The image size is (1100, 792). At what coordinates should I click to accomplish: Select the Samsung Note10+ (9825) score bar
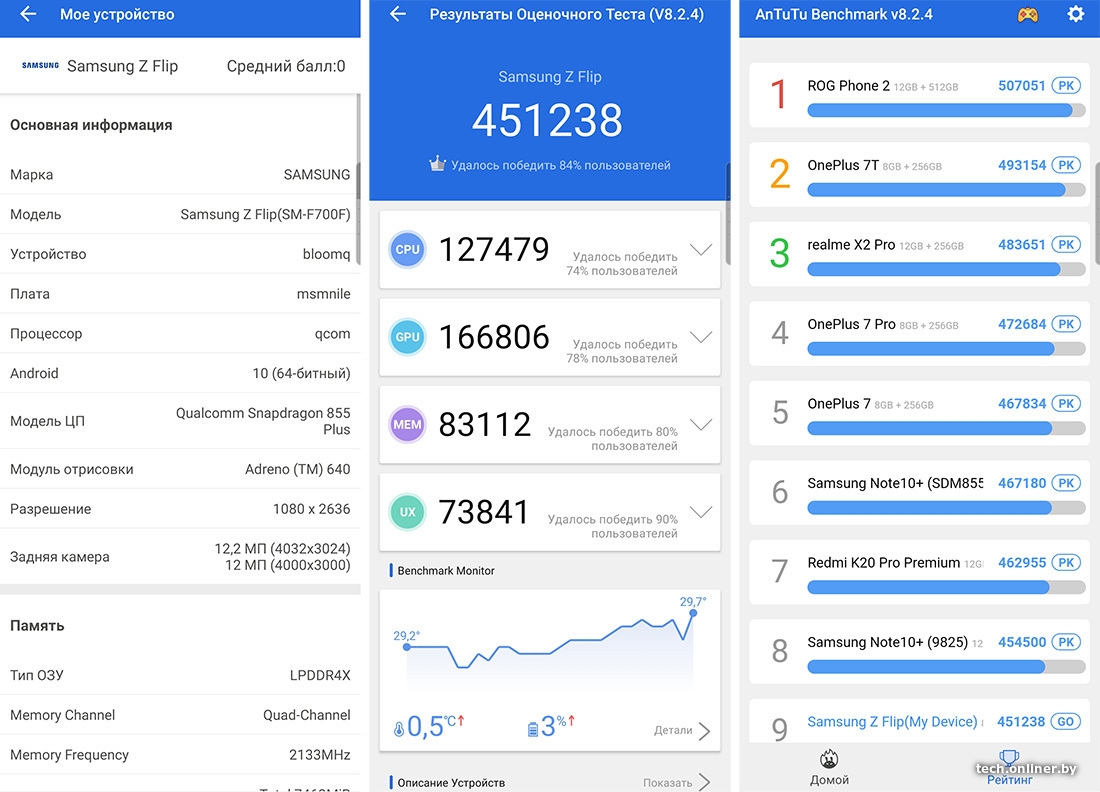pos(946,666)
